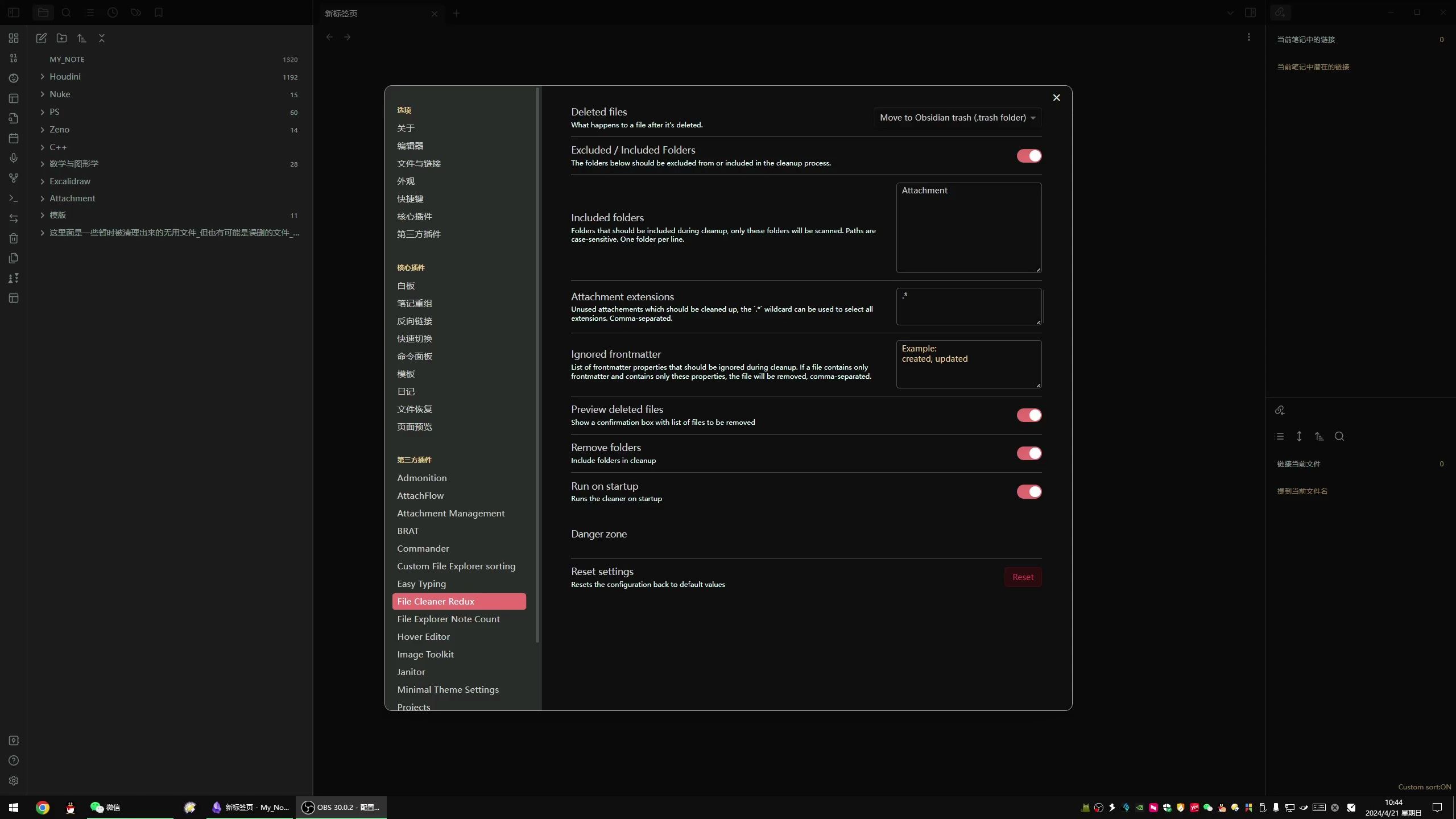Image resolution: width=1456 pixels, height=819 pixels.
Task: Turn off Preview deleted files toggle
Action: point(1028,415)
